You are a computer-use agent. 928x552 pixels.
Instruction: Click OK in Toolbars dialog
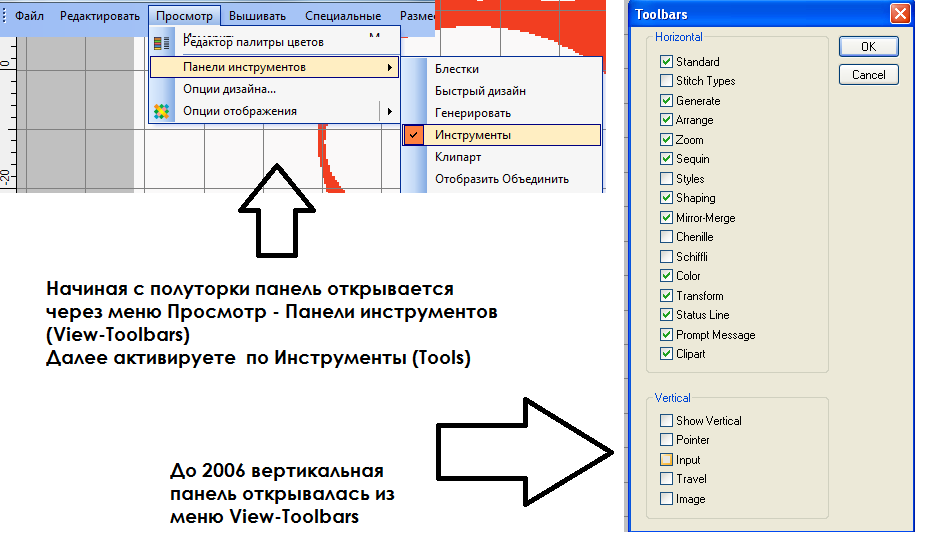868,47
